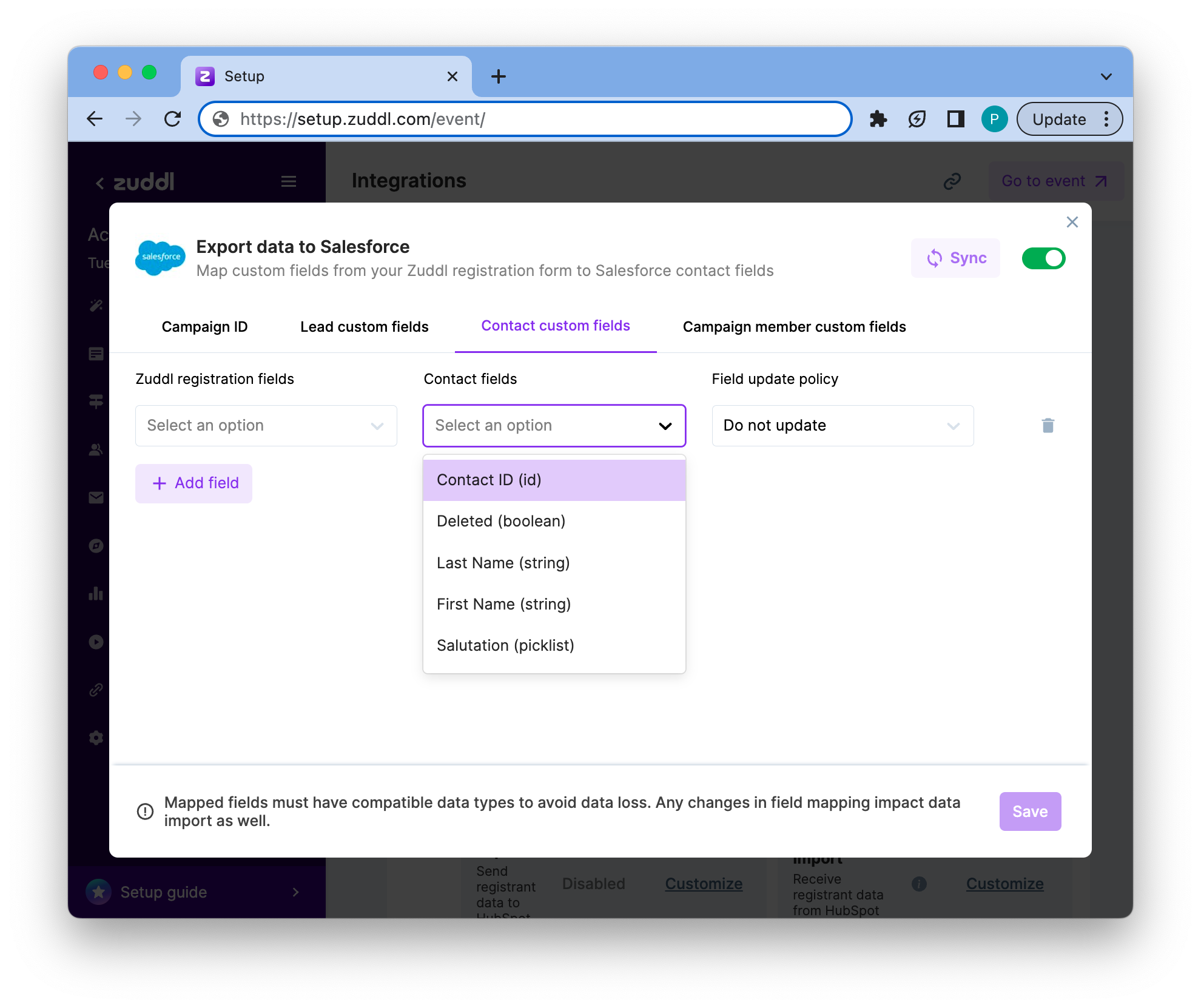Viewport: 1201px width, 1008px height.
Task: Open the people sidebar icon
Action: [96, 450]
